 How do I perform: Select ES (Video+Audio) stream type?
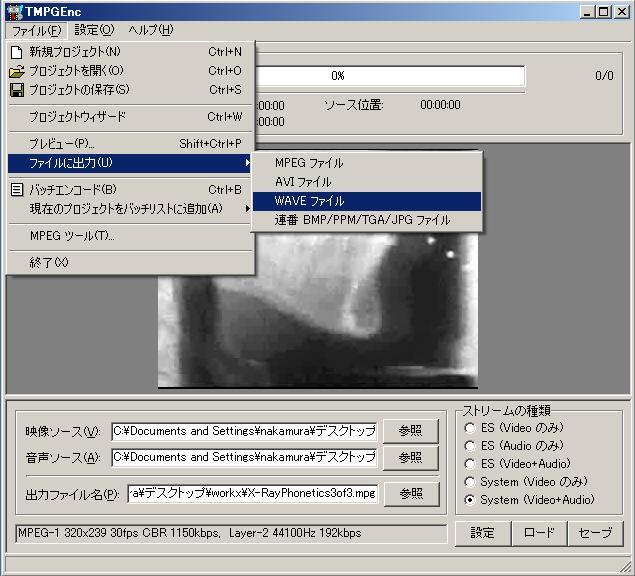[470, 464]
